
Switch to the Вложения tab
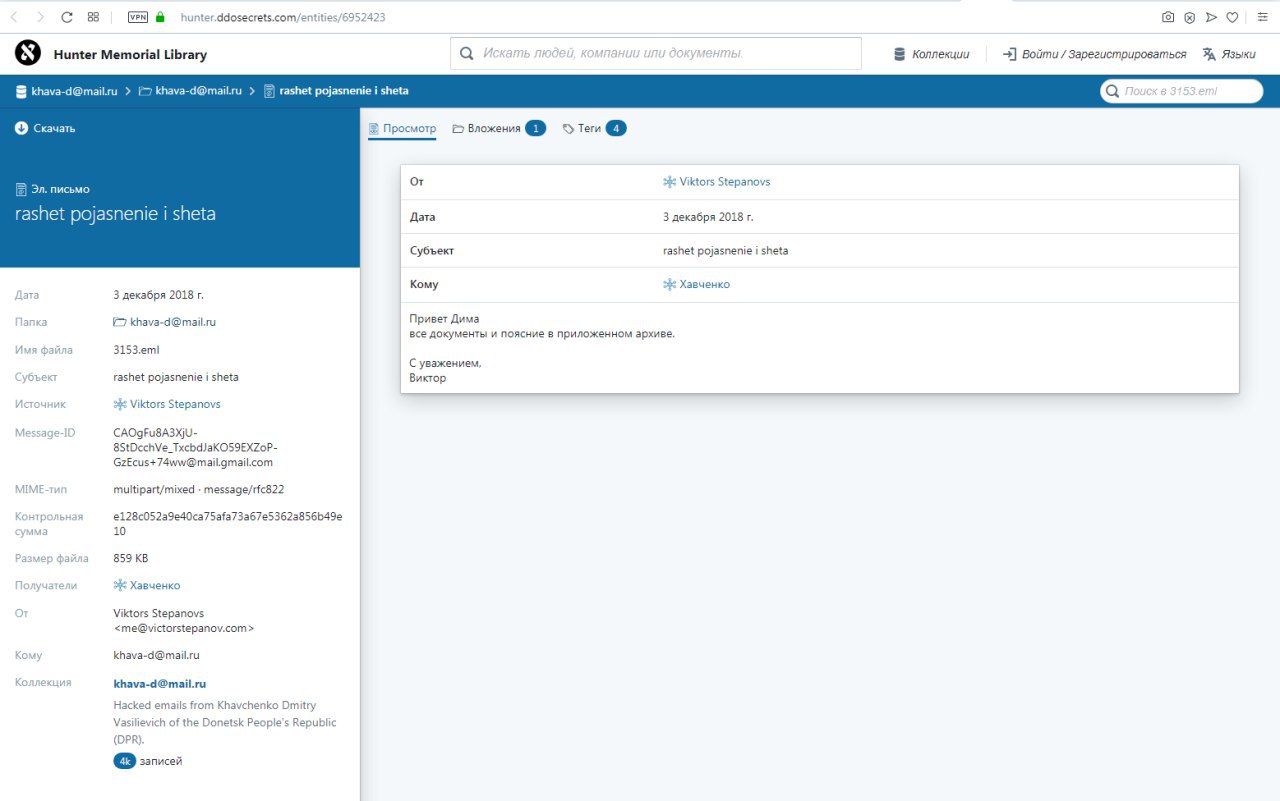[x=499, y=128]
